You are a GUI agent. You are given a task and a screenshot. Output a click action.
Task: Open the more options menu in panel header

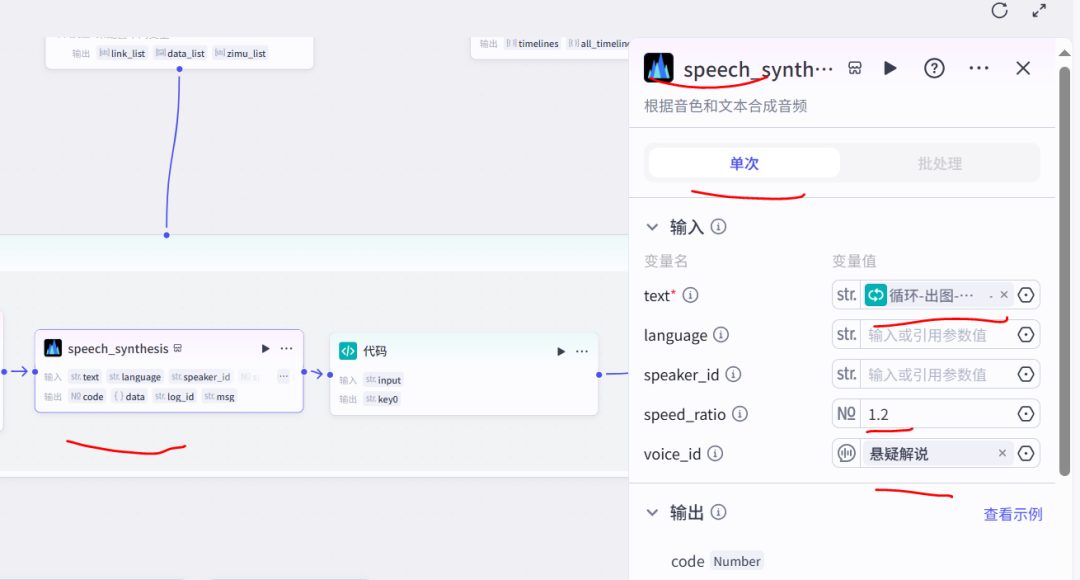pos(977,68)
